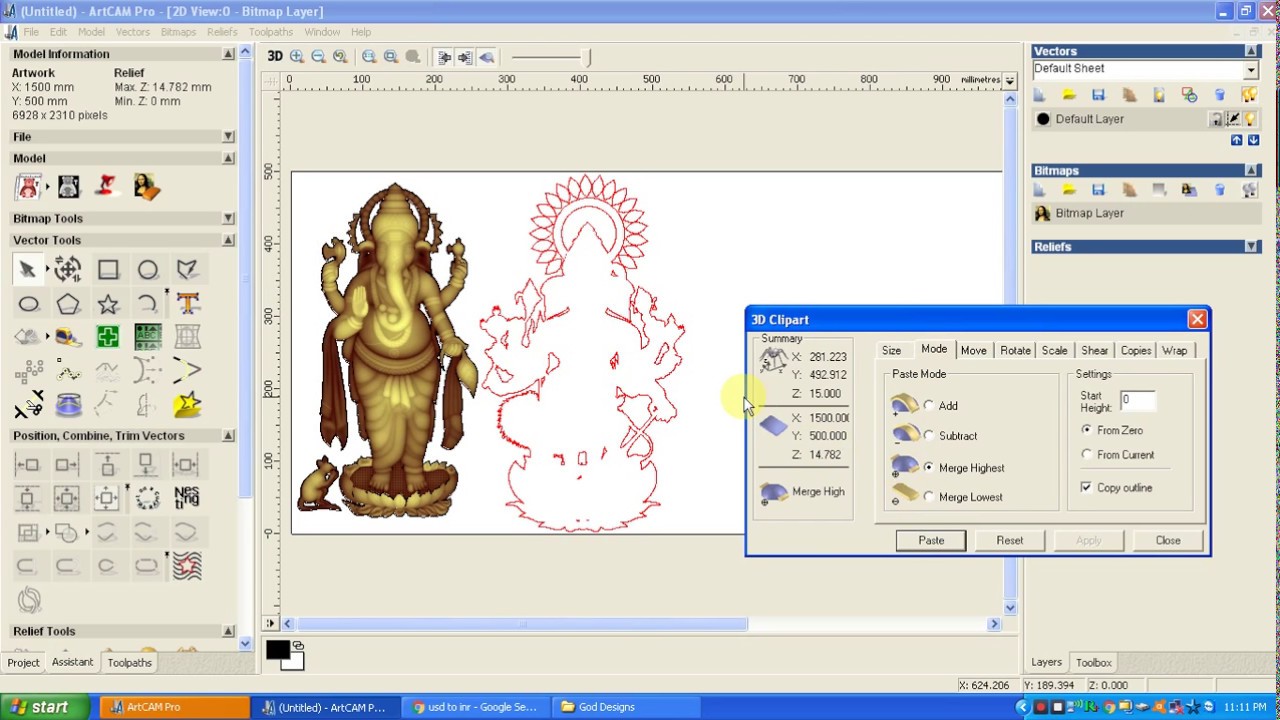Select the Merge Highest radio button
Viewport: 1280px width, 720px height.
click(x=929, y=468)
